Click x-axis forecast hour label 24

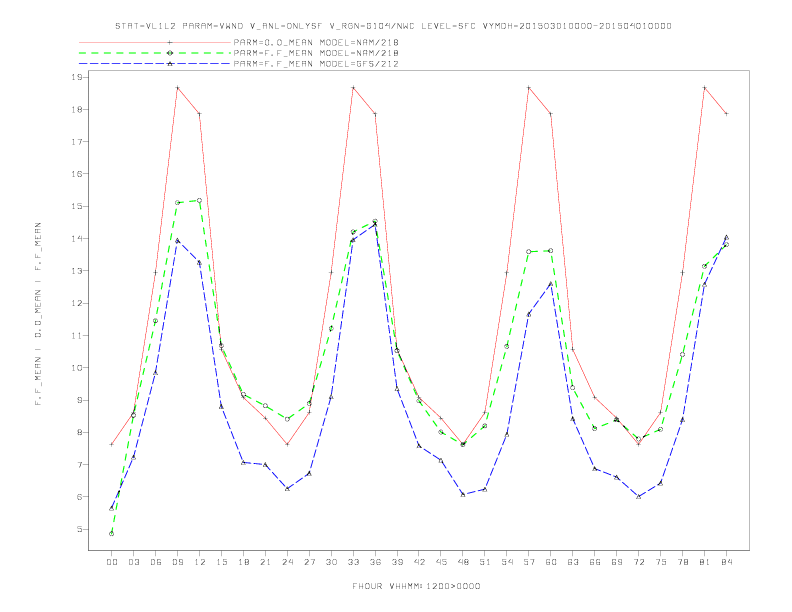[x=287, y=562]
